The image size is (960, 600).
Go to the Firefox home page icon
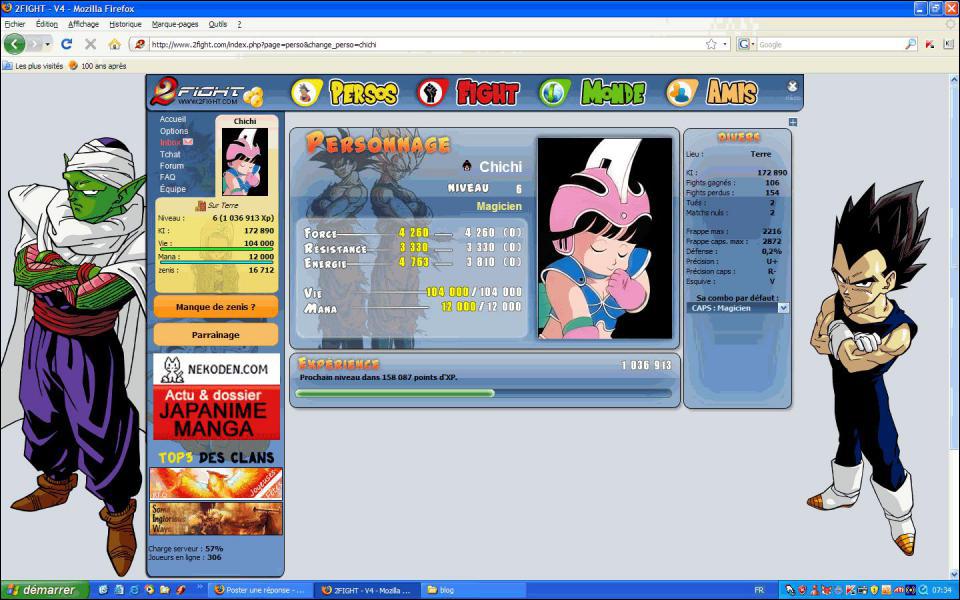coord(114,44)
